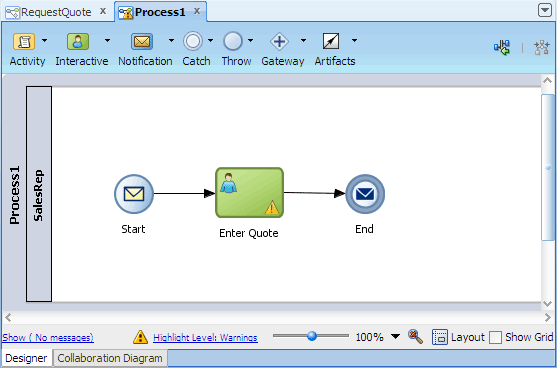This screenshot has height=368, width=557.
Task: Open the Interactive dropdown arrow
Action: pyautogui.click(x=107, y=40)
